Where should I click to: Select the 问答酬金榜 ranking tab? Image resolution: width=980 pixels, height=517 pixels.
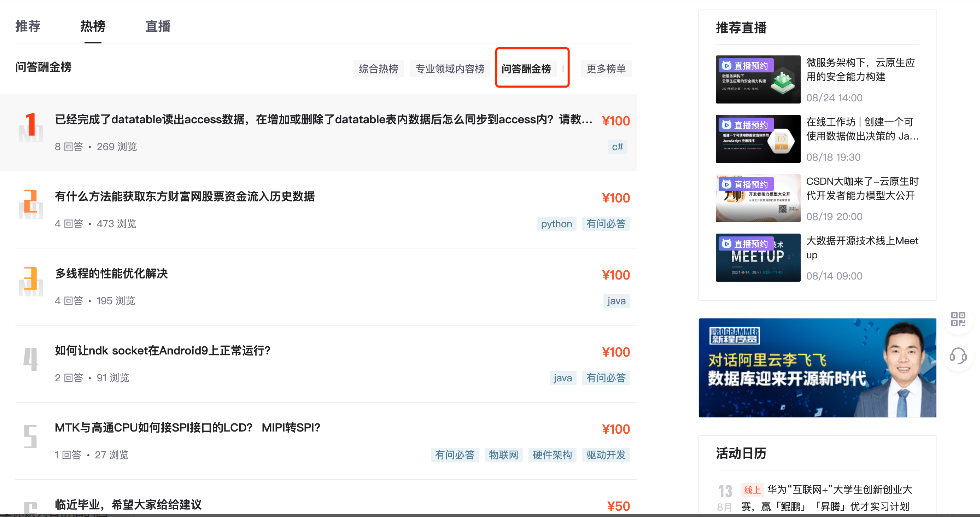click(x=526, y=69)
